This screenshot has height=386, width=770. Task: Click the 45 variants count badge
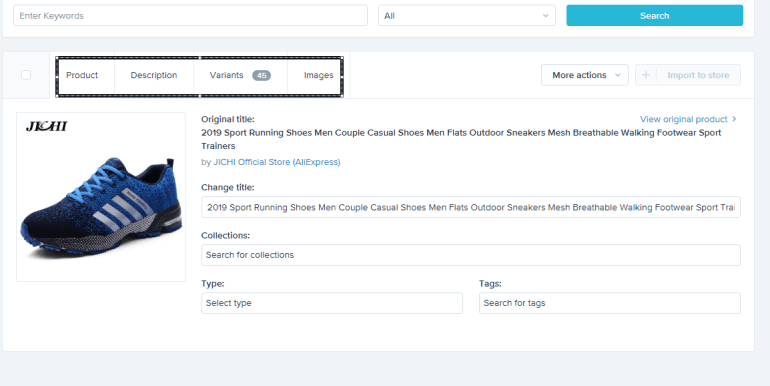[x=261, y=75]
